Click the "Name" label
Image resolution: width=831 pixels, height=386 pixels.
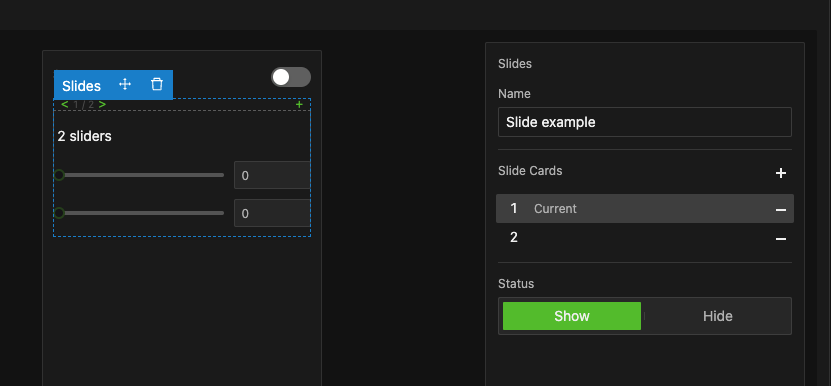[514, 94]
